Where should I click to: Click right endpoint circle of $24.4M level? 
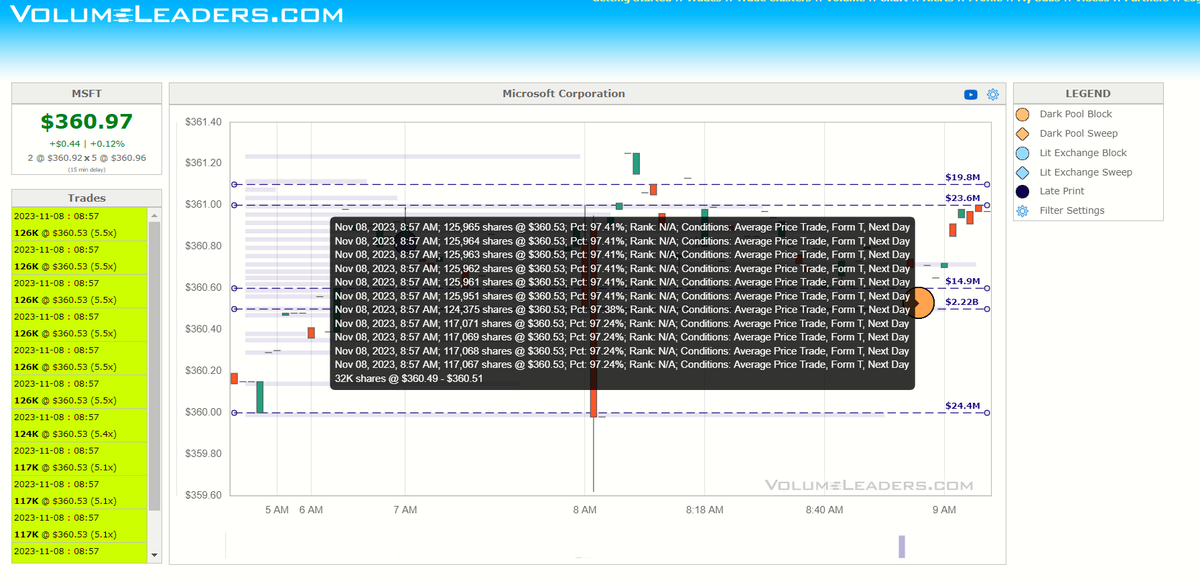point(987,413)
